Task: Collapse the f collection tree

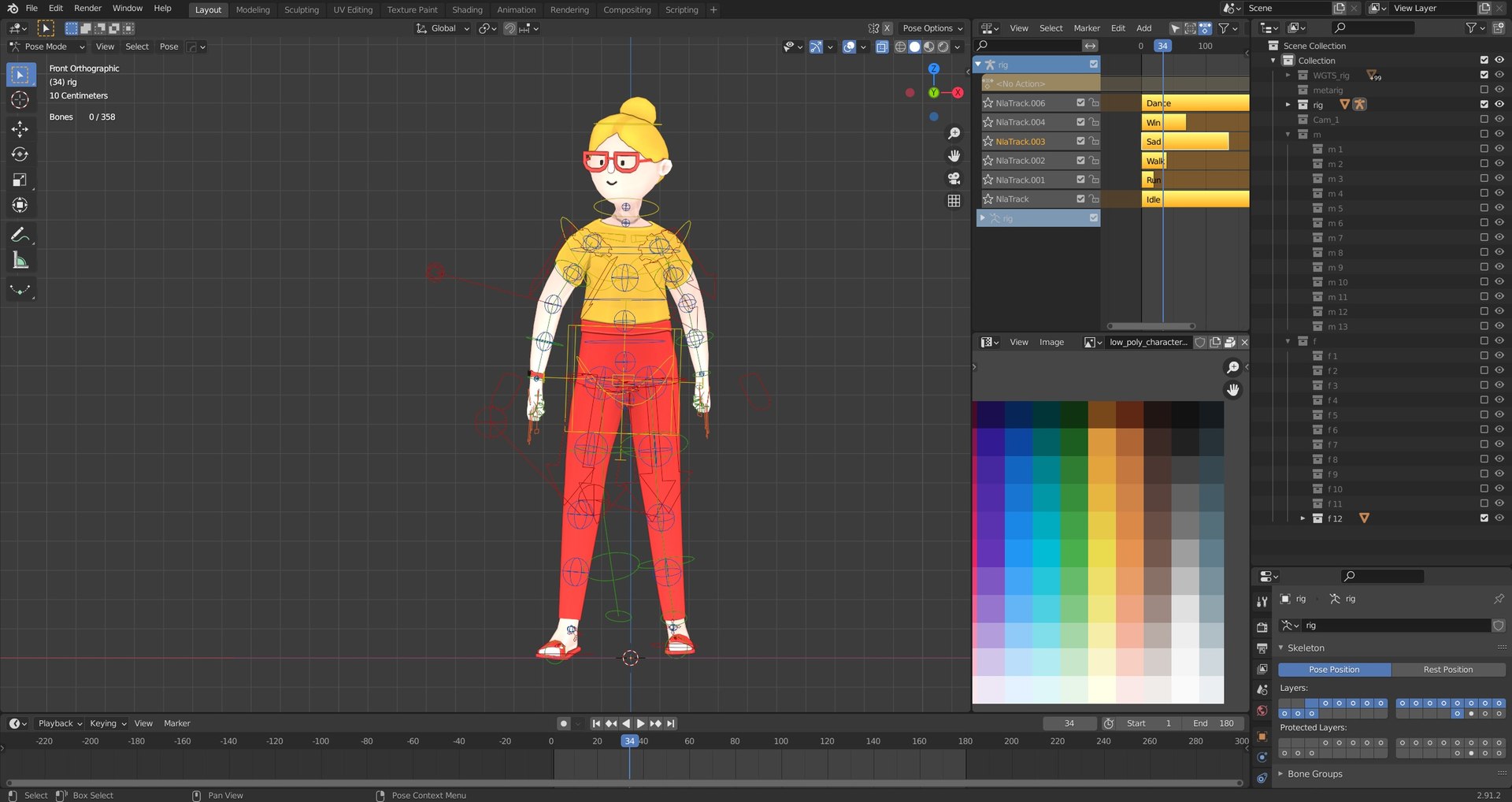Action: [1288, 341]
